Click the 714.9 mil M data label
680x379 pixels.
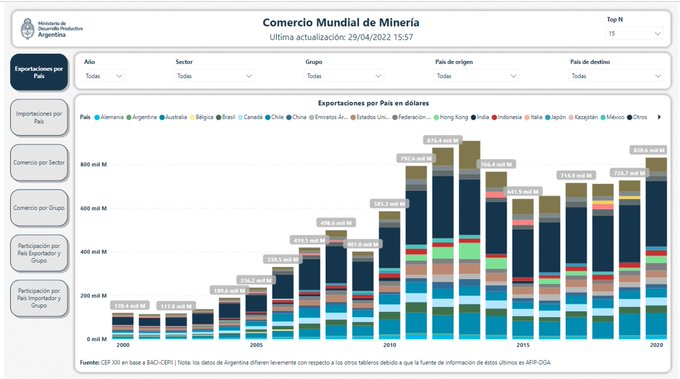[x=576, y=176]
